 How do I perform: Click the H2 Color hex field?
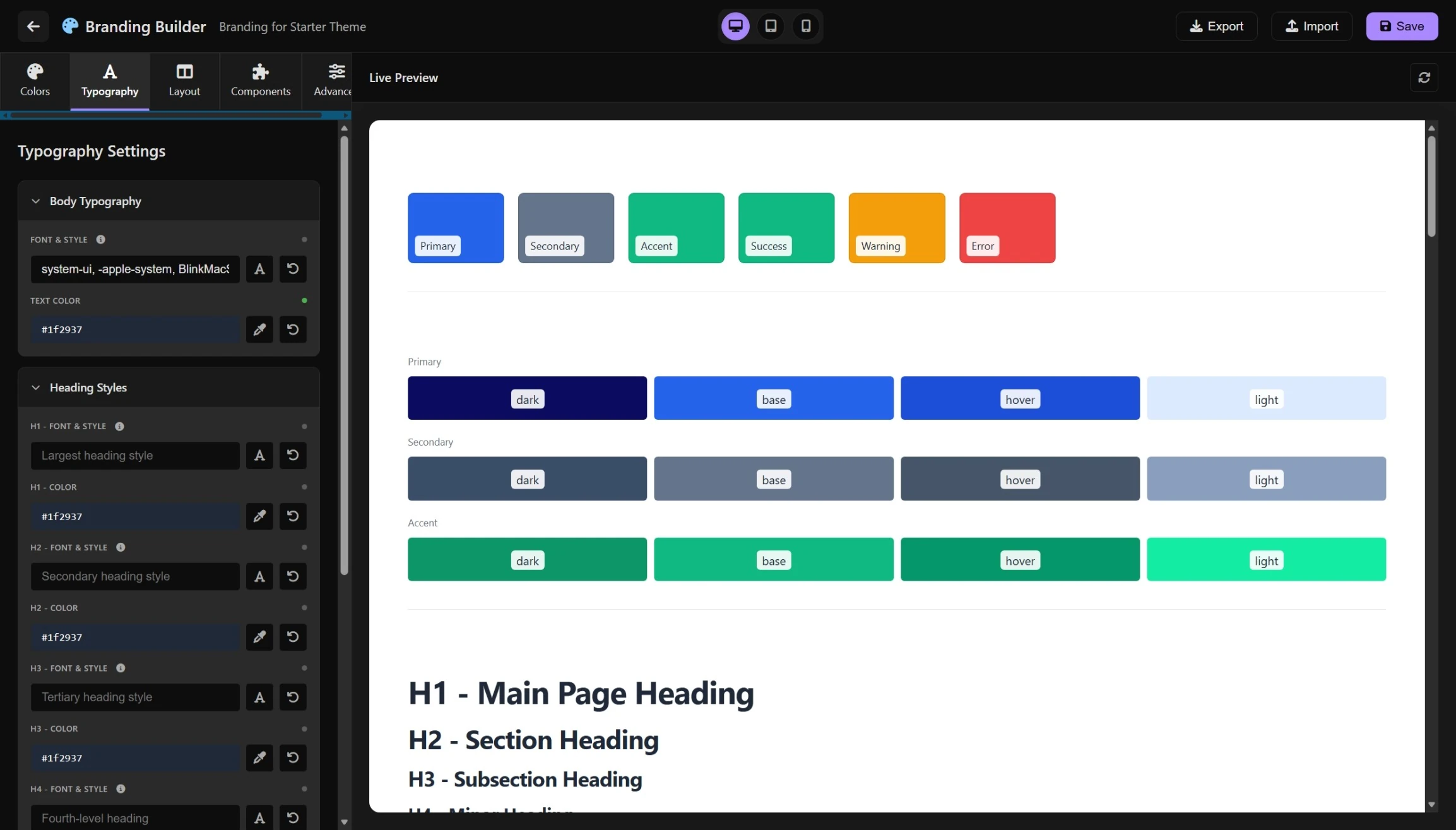135,637
